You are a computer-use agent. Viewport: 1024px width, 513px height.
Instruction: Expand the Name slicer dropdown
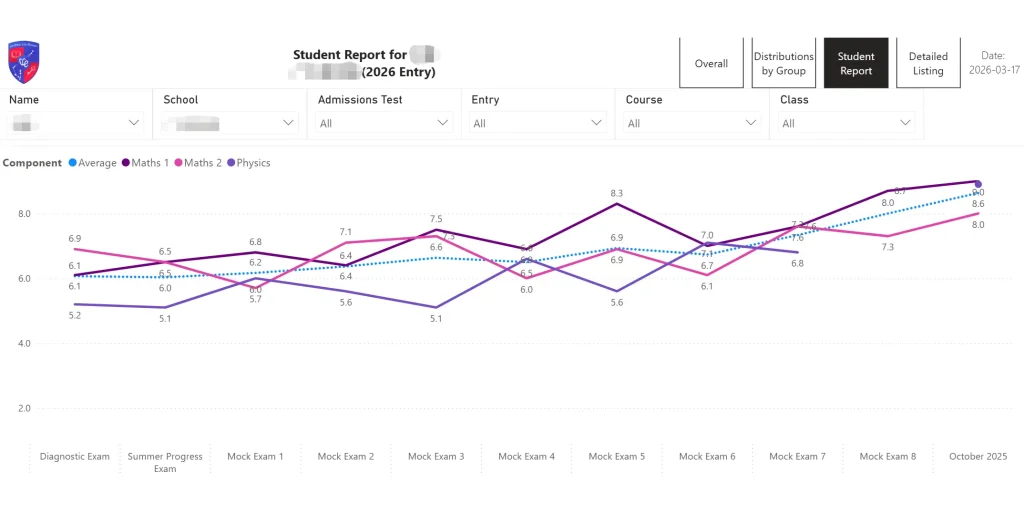pyautogui.click(x=134, y=122)
